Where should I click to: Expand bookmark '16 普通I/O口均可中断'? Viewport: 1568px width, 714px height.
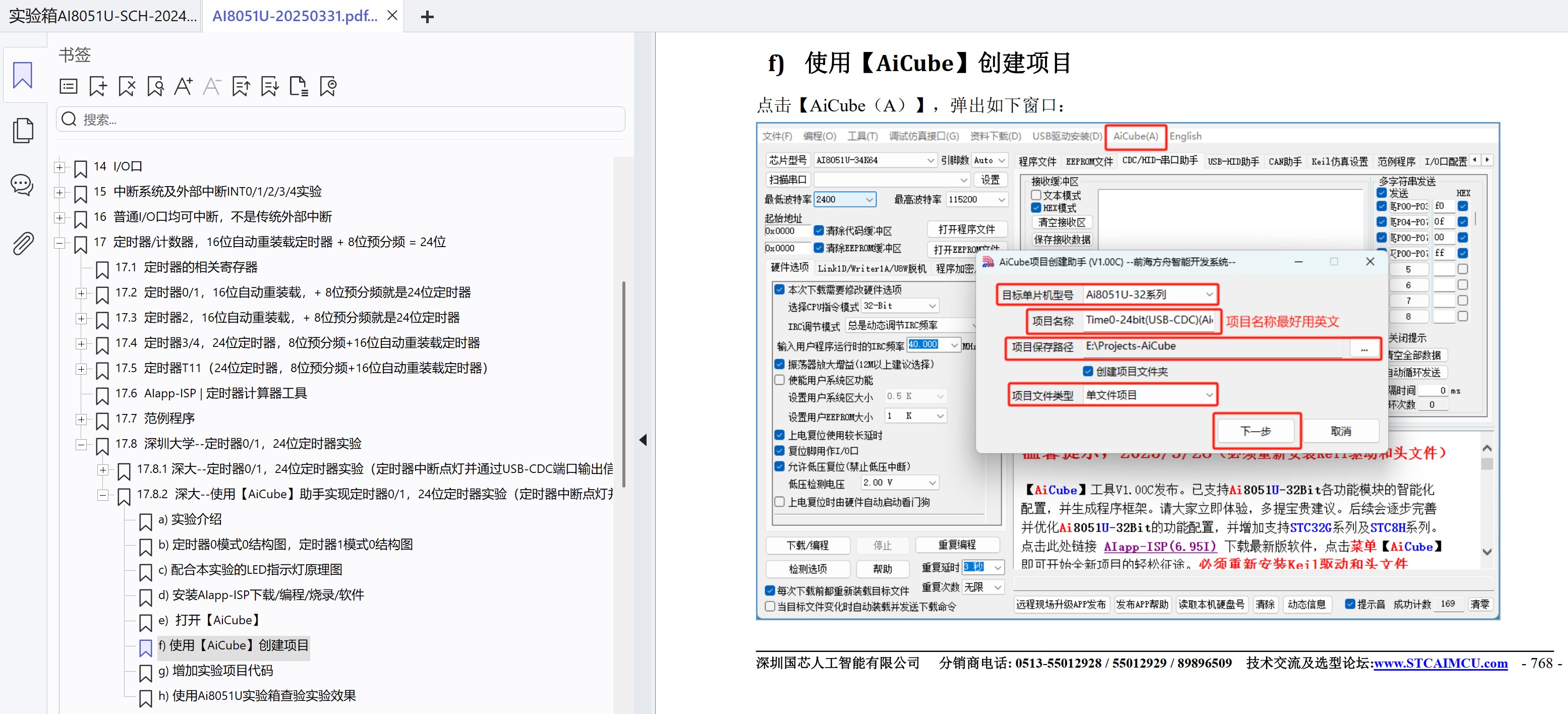pos(59,217)
